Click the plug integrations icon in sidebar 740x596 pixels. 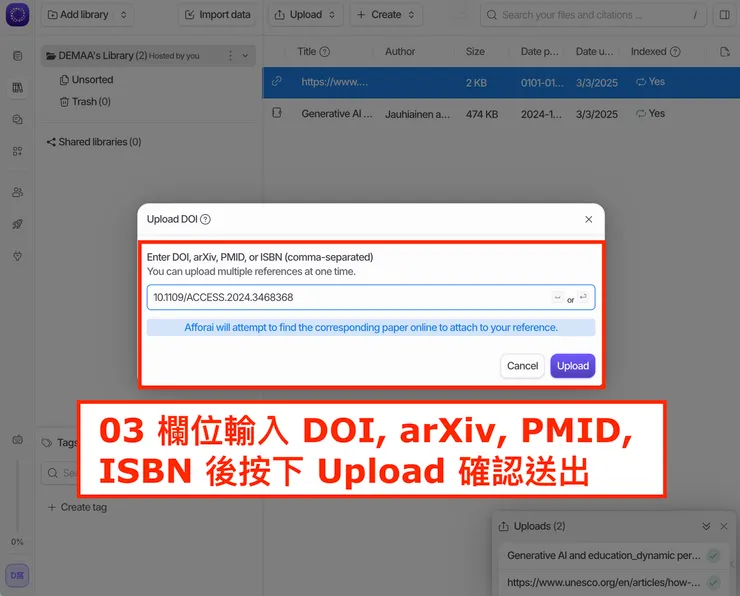(17, 256)
